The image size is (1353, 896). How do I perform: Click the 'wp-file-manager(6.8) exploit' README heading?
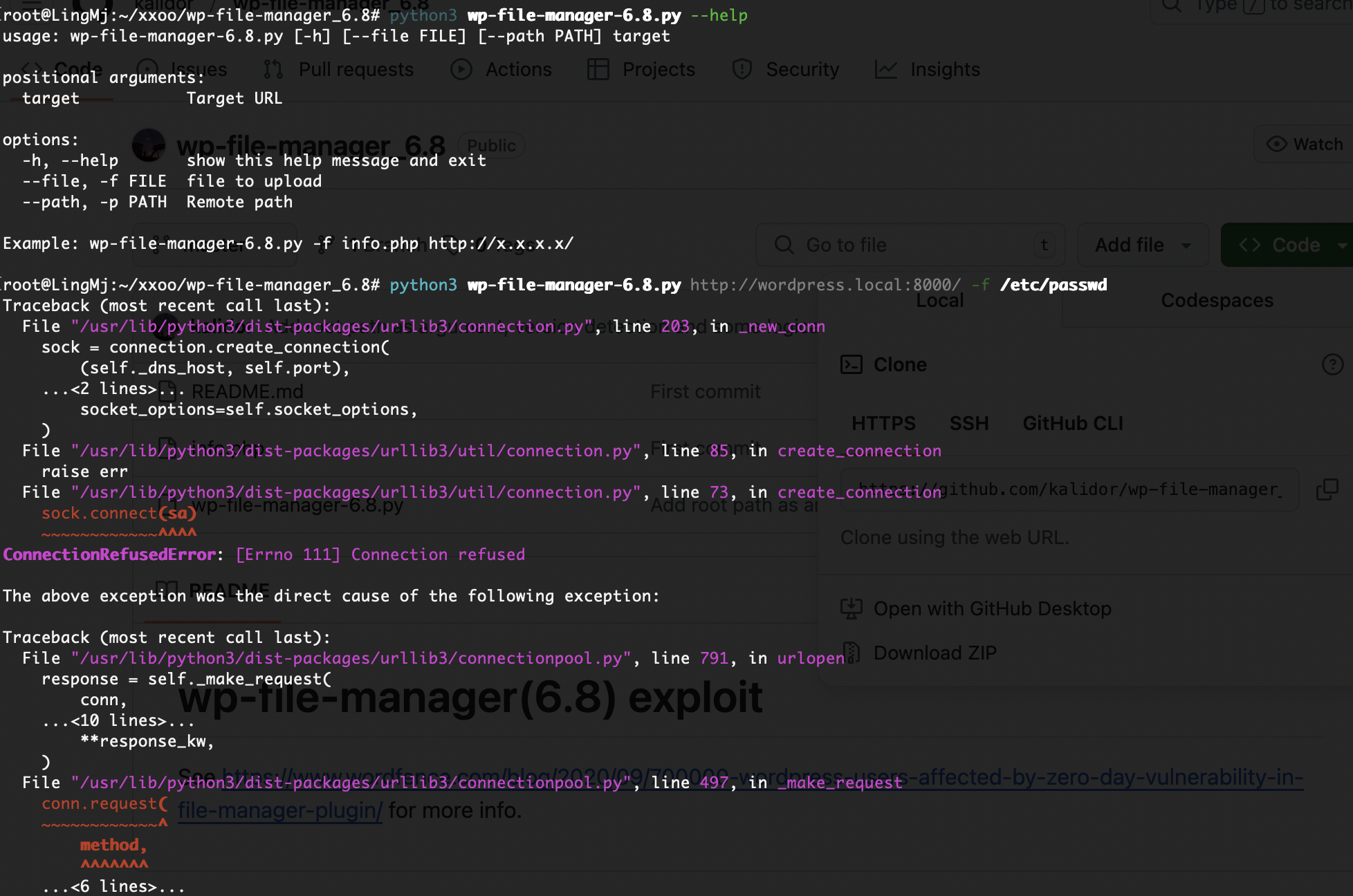[470, 697]
